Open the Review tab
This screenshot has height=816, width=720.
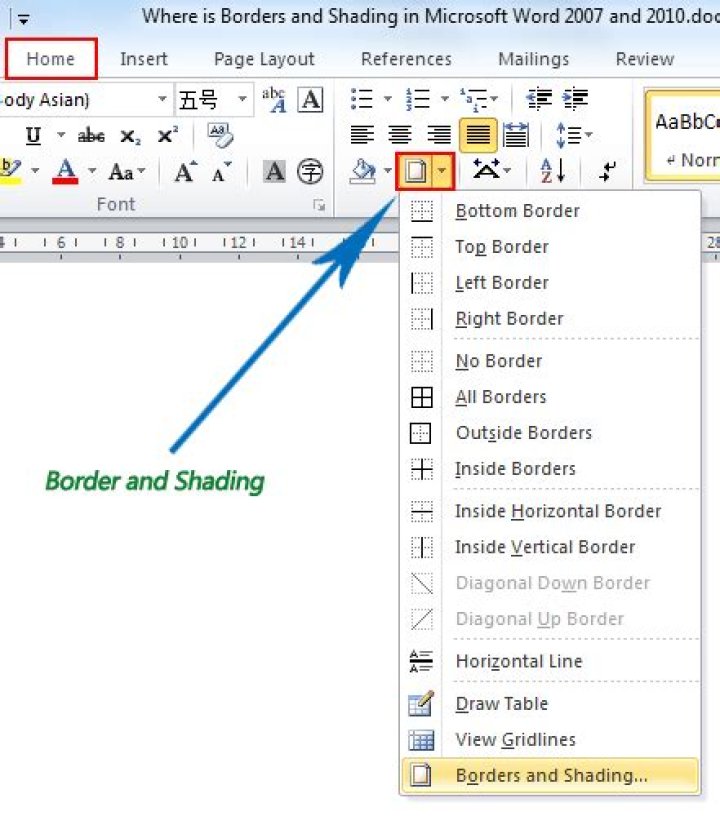[x=645, y=59]
